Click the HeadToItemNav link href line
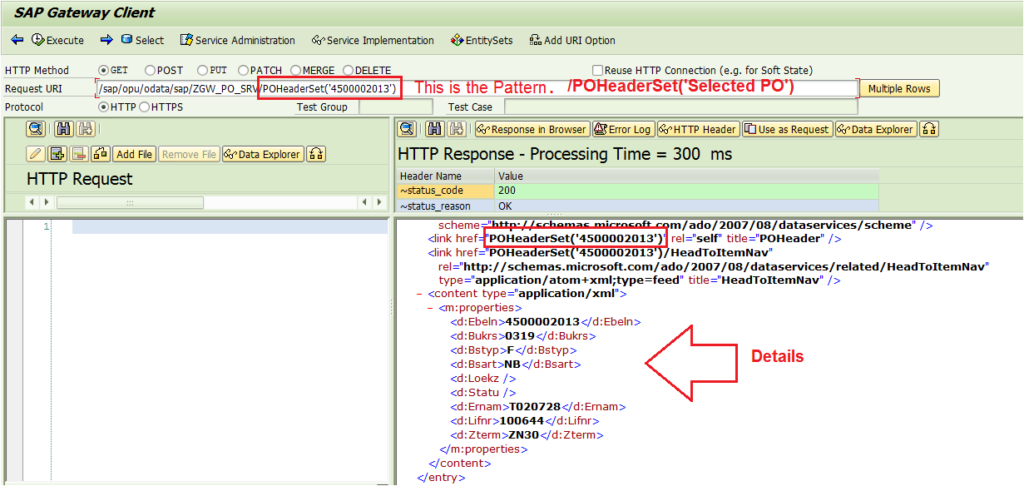Screen dimensions: 1024x486 pos(600,252)
